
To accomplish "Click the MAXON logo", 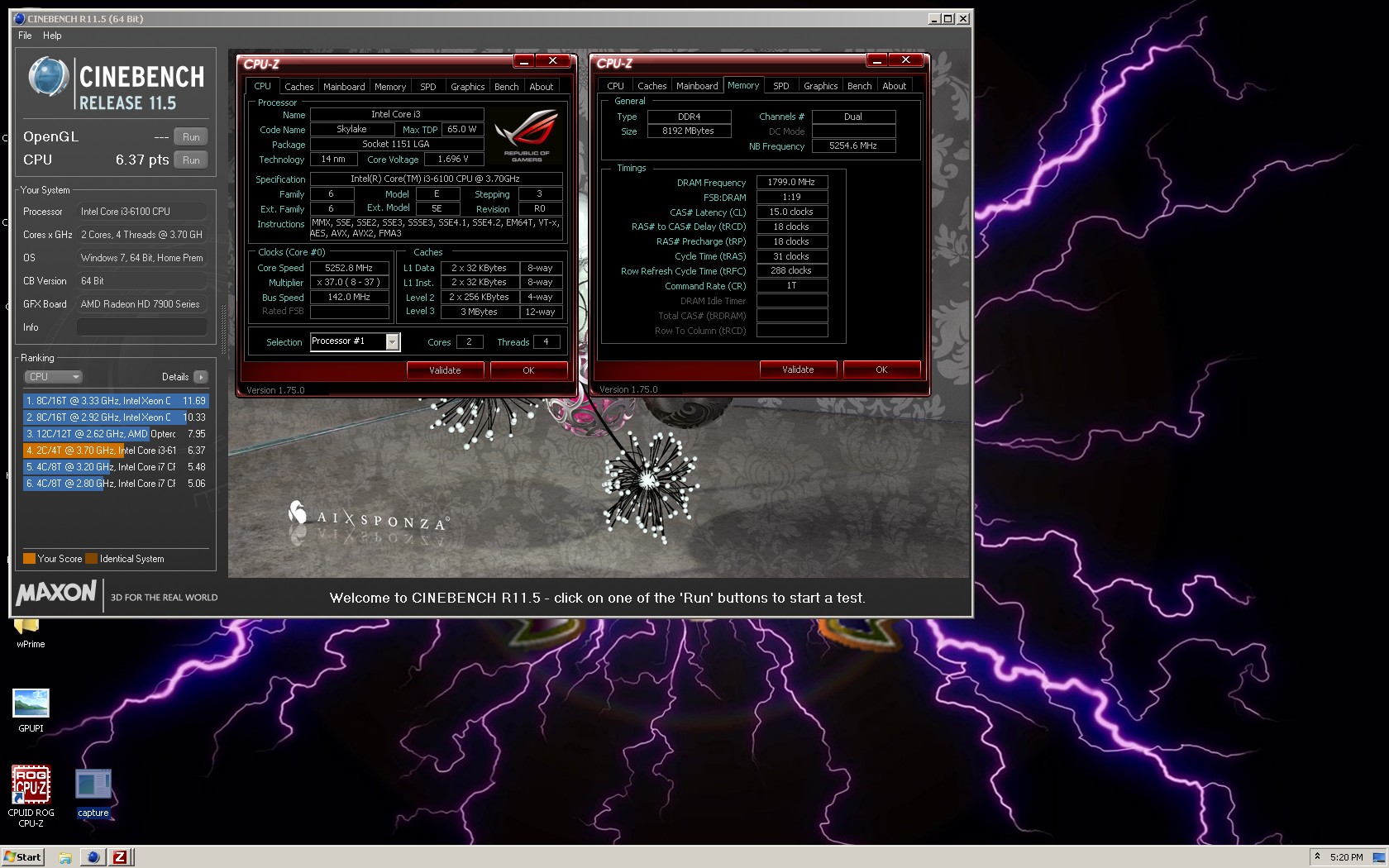I will (56, 593).
